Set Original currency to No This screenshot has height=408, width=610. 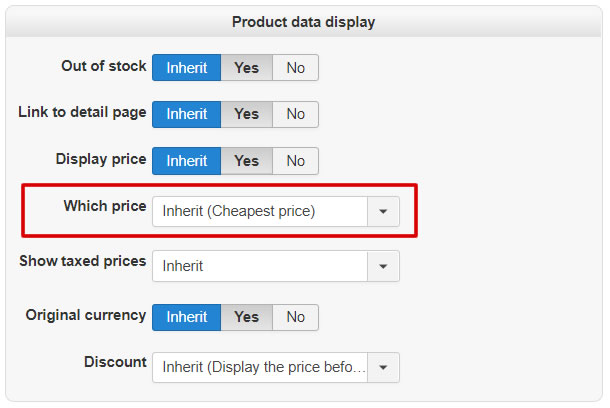tap(295, 317)
